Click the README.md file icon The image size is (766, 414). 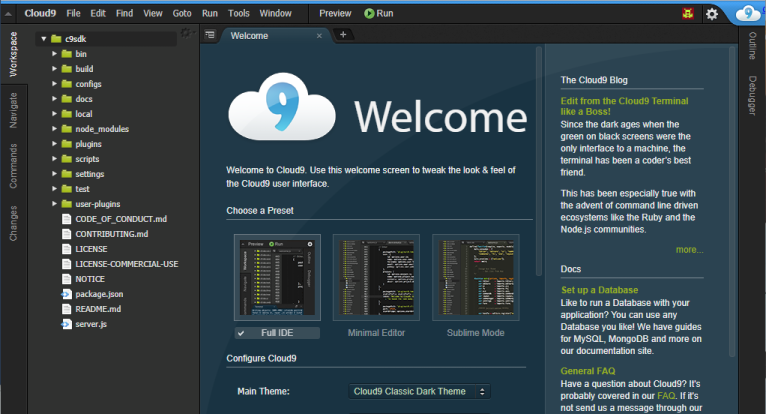(x=66, y=309)
